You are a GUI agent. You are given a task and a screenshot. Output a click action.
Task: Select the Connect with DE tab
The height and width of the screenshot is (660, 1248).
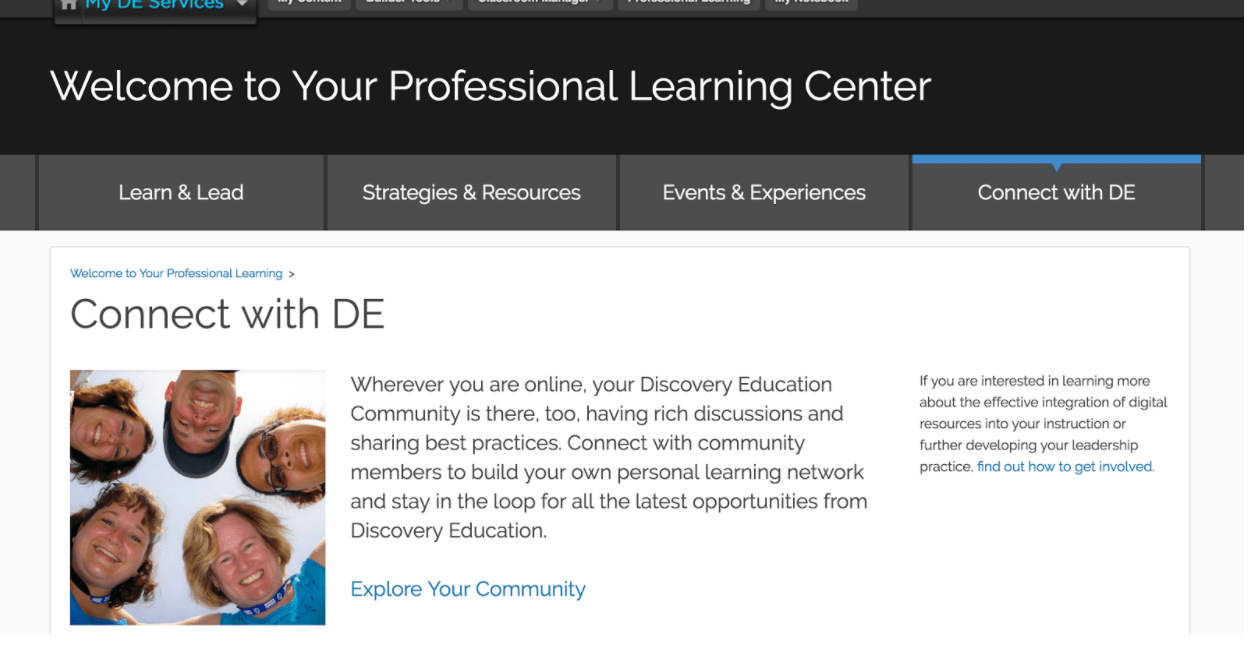click(x=1056, y=192)
